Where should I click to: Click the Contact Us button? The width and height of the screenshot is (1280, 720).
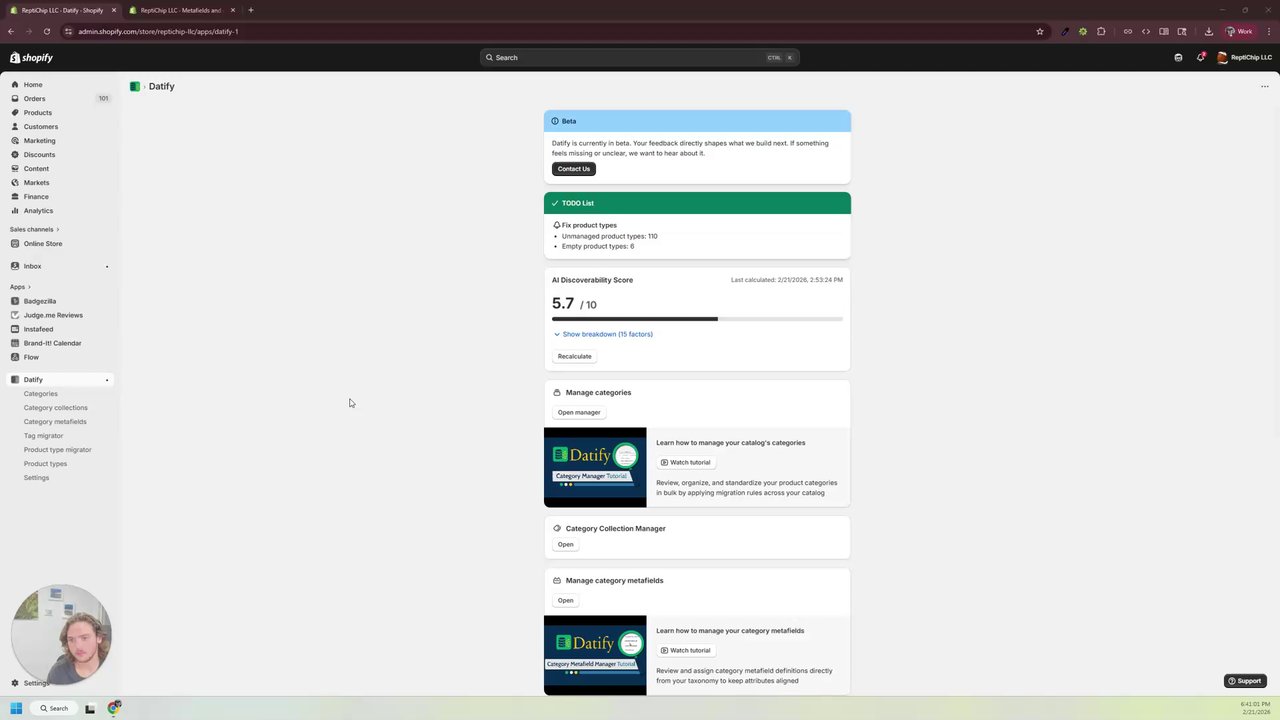(x=574, y=169)
